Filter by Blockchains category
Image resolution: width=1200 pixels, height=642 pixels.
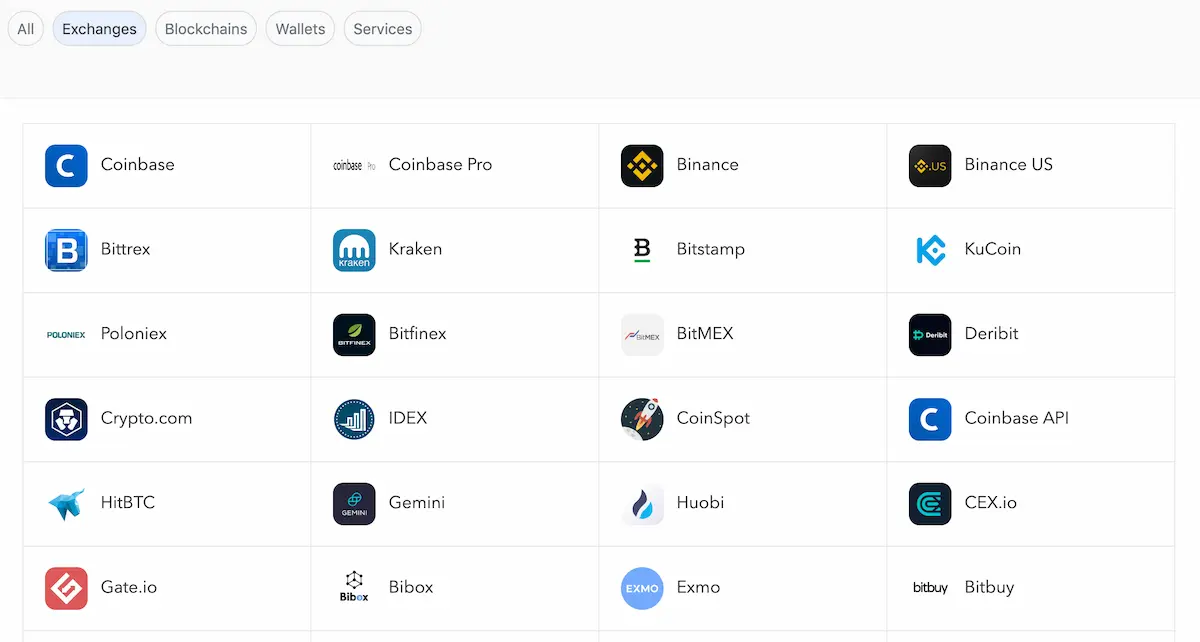click(206, 29)
